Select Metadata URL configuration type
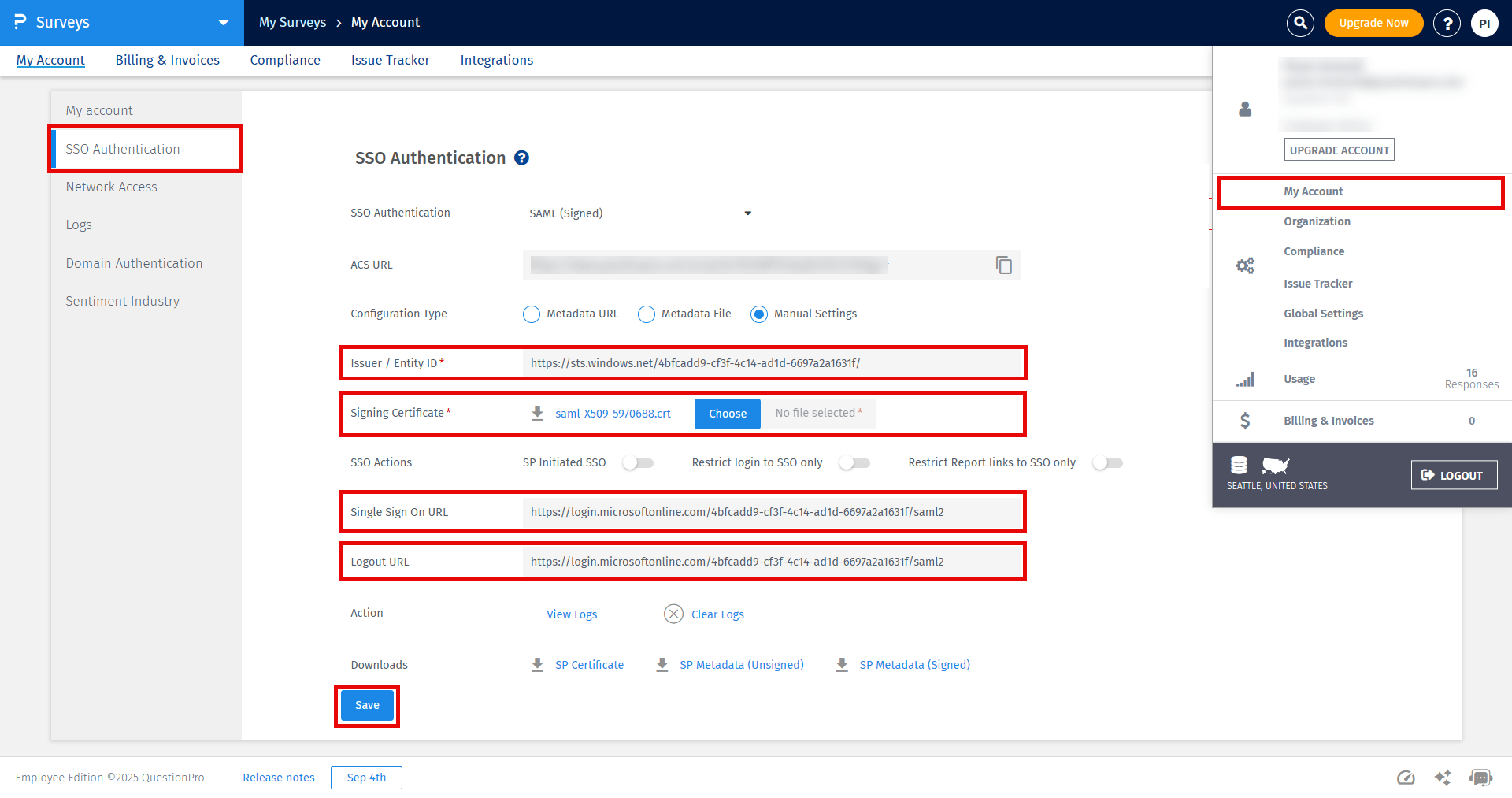The image size is (1512, 798). 532,314
